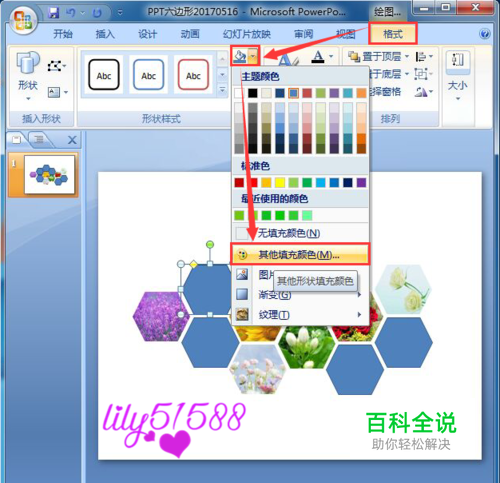Switch to the 审阅 tab
This screenshot has height=483, width=500.
pos(303,34)
